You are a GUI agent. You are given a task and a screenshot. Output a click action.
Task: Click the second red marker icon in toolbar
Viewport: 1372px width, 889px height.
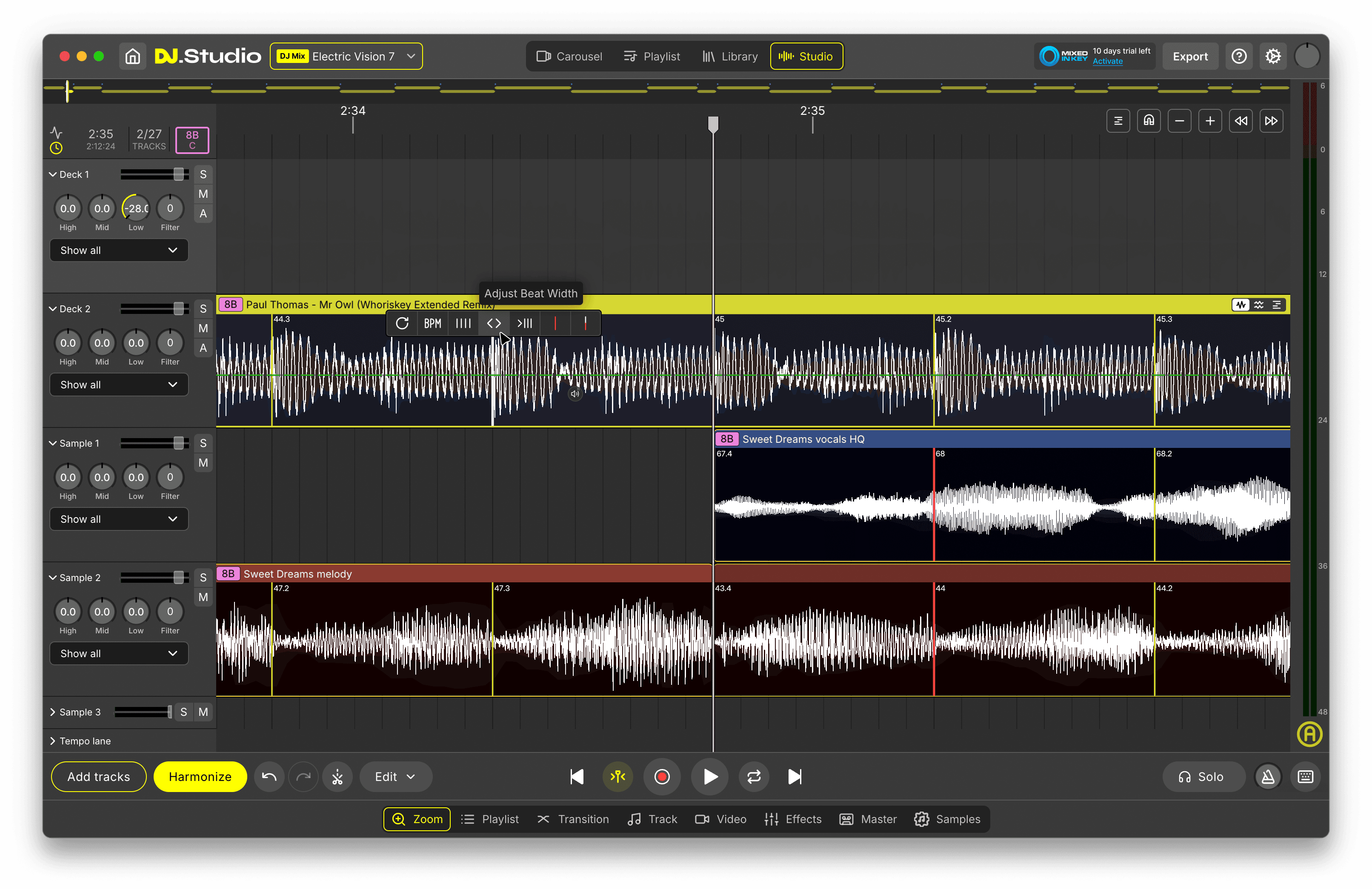tap(585, 323)
